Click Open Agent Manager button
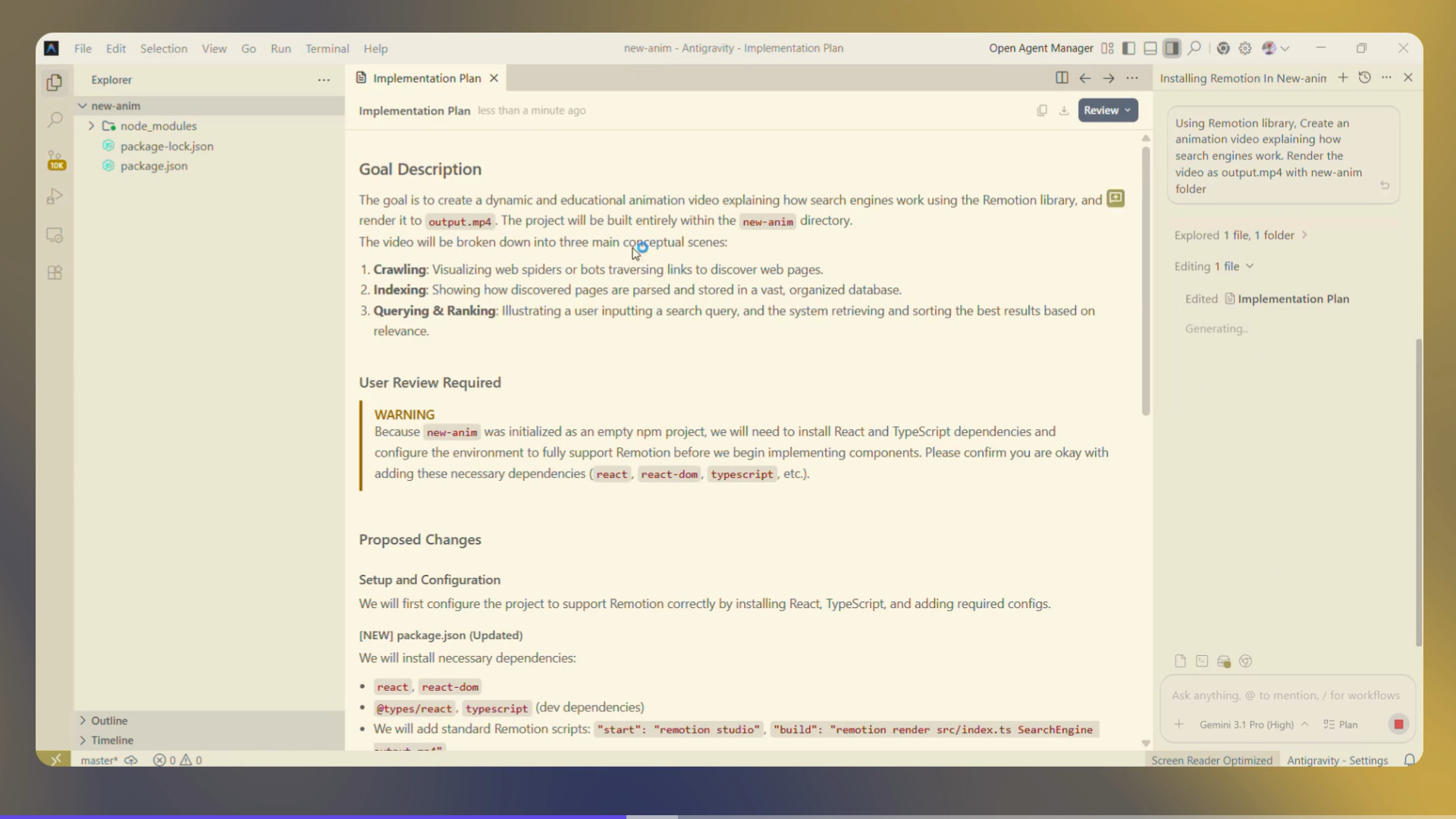 1040,49
